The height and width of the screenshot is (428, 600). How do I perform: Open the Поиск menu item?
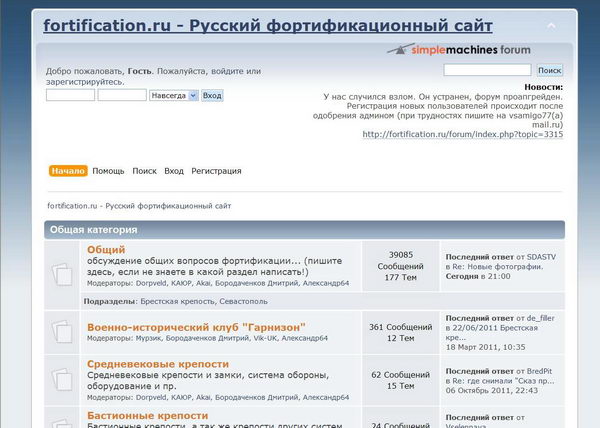point(144,171)
